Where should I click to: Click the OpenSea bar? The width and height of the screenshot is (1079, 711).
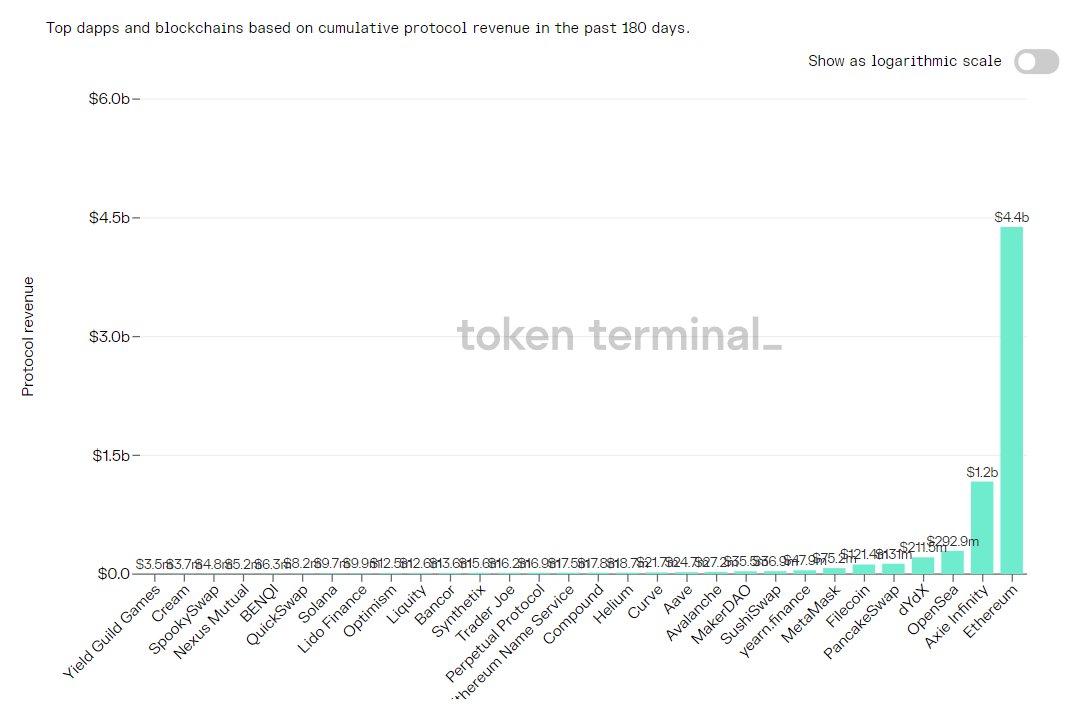[952, 562]
